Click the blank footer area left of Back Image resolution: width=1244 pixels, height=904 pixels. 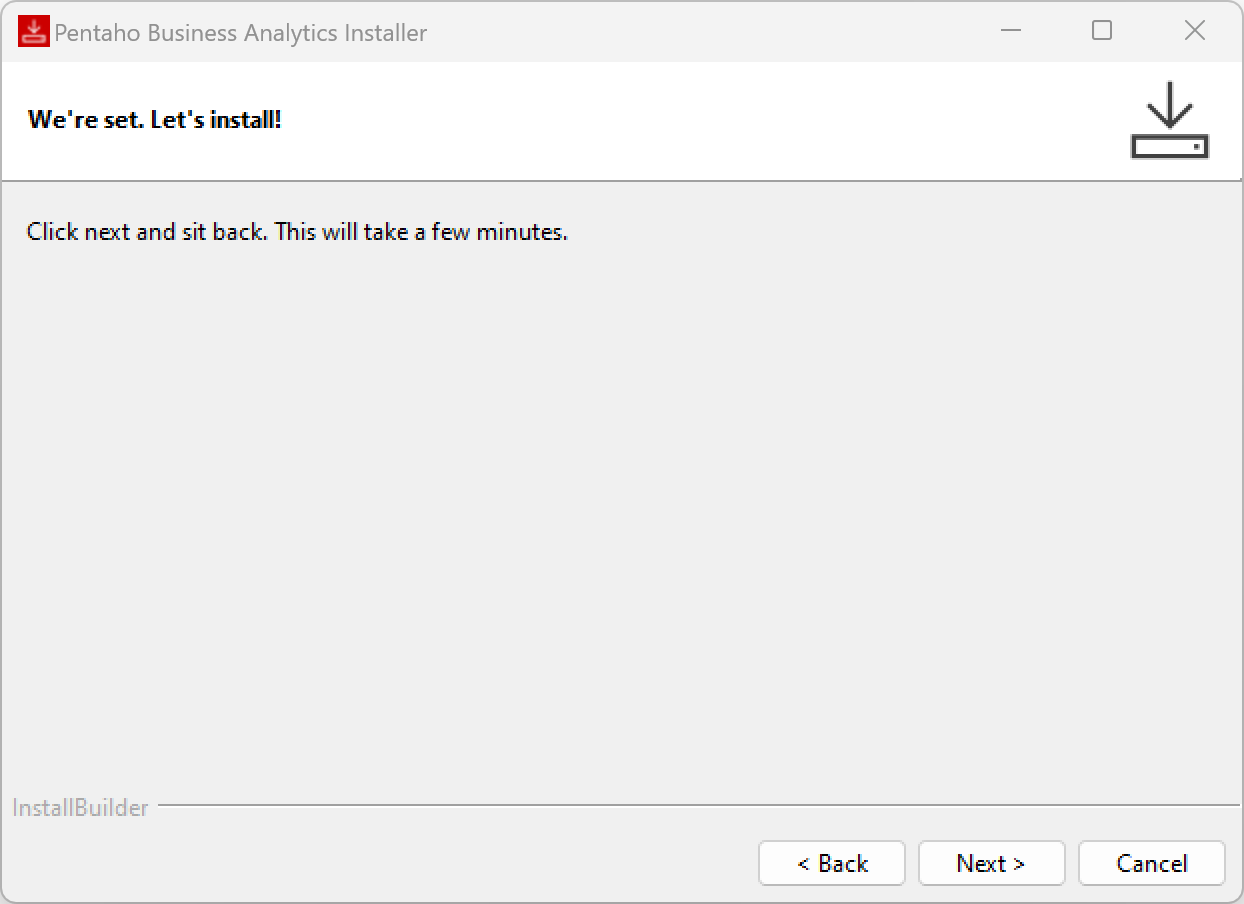click(x=380, y=863)
